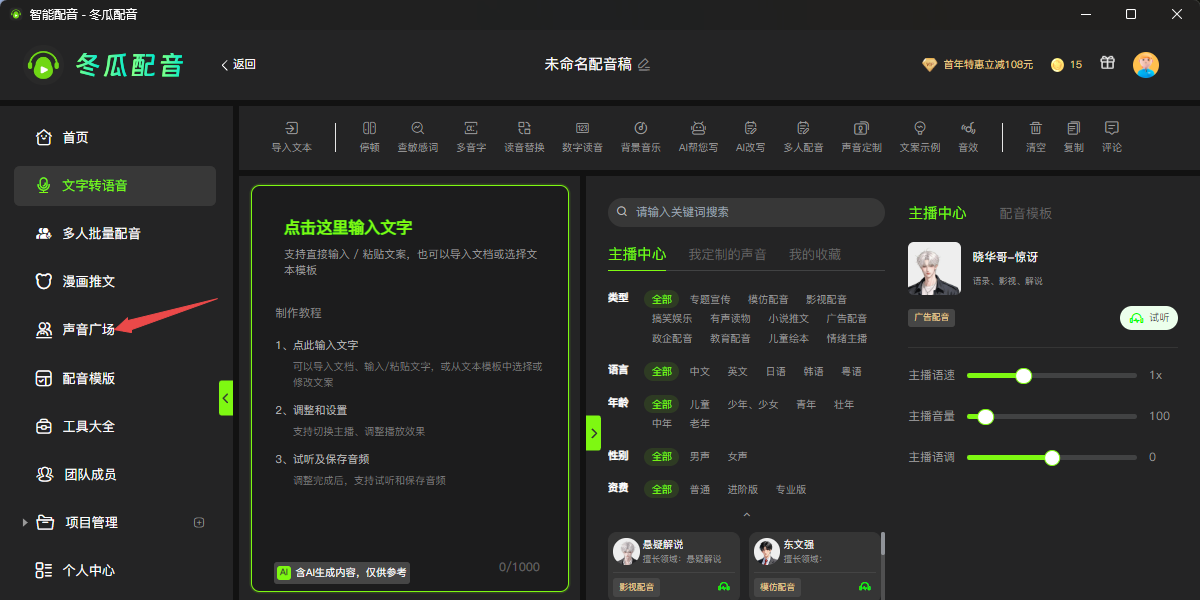Switch to 我的收藏 tab
Screen dimensions: 1200x600
(815, 254)
